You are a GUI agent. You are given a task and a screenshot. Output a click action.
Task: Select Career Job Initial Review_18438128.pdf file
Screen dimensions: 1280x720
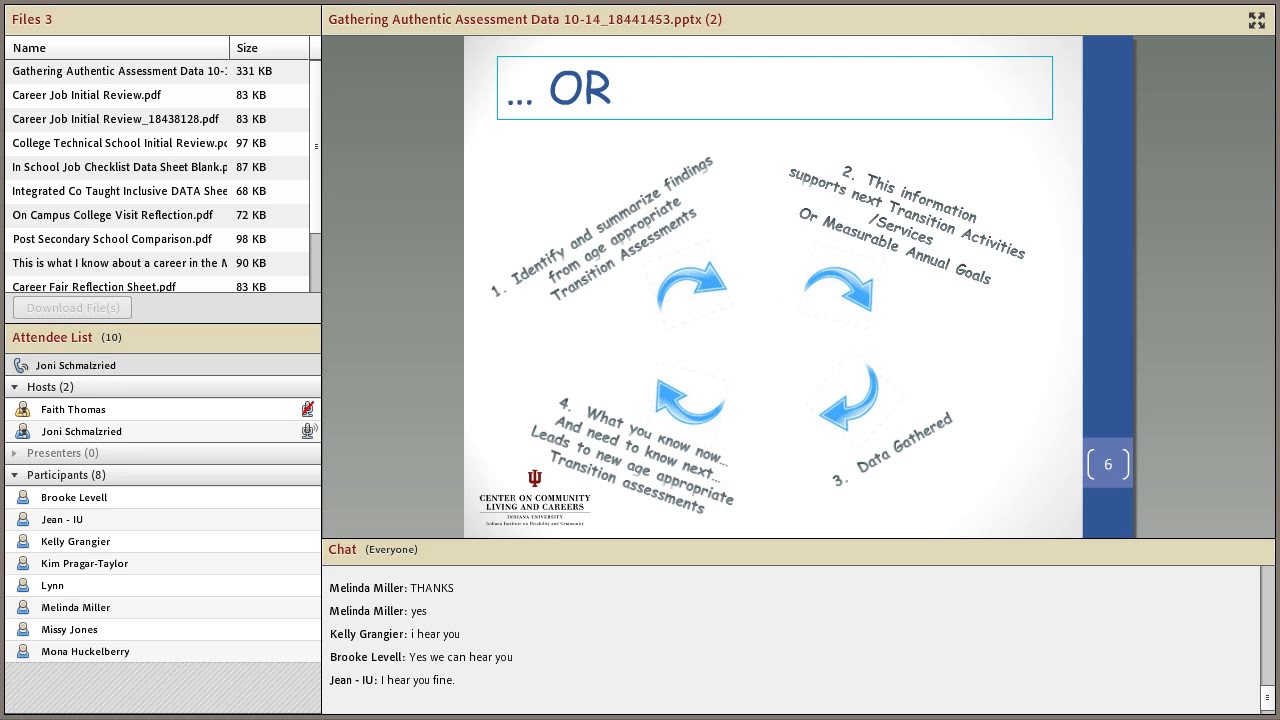[157, 119]
